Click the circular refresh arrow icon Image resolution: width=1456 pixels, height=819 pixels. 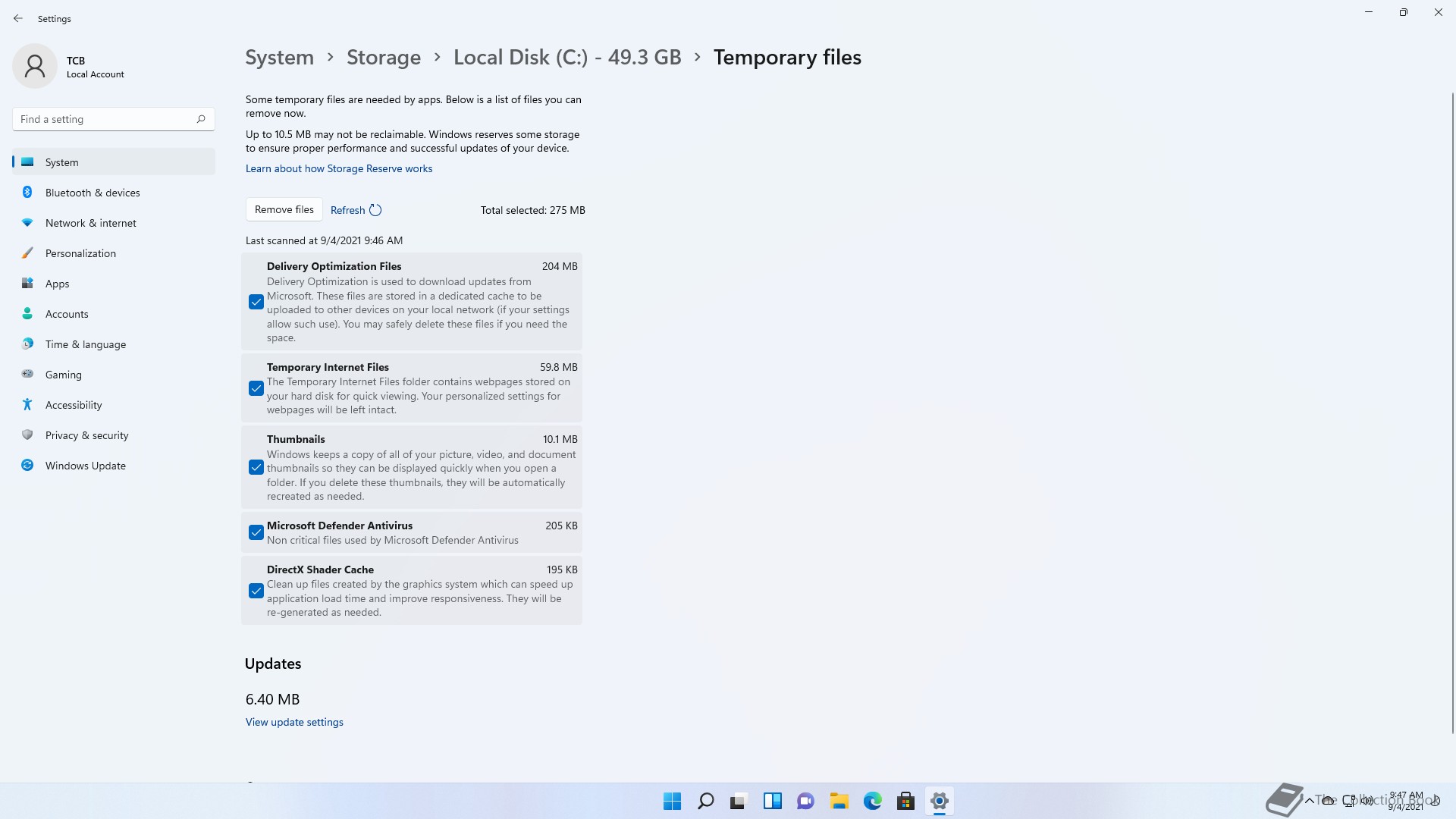point(375,210)
